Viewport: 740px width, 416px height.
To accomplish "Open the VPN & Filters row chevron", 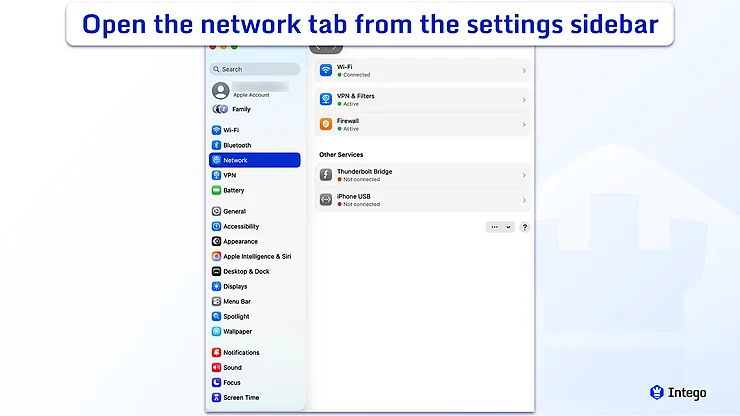I will (524, 100).
